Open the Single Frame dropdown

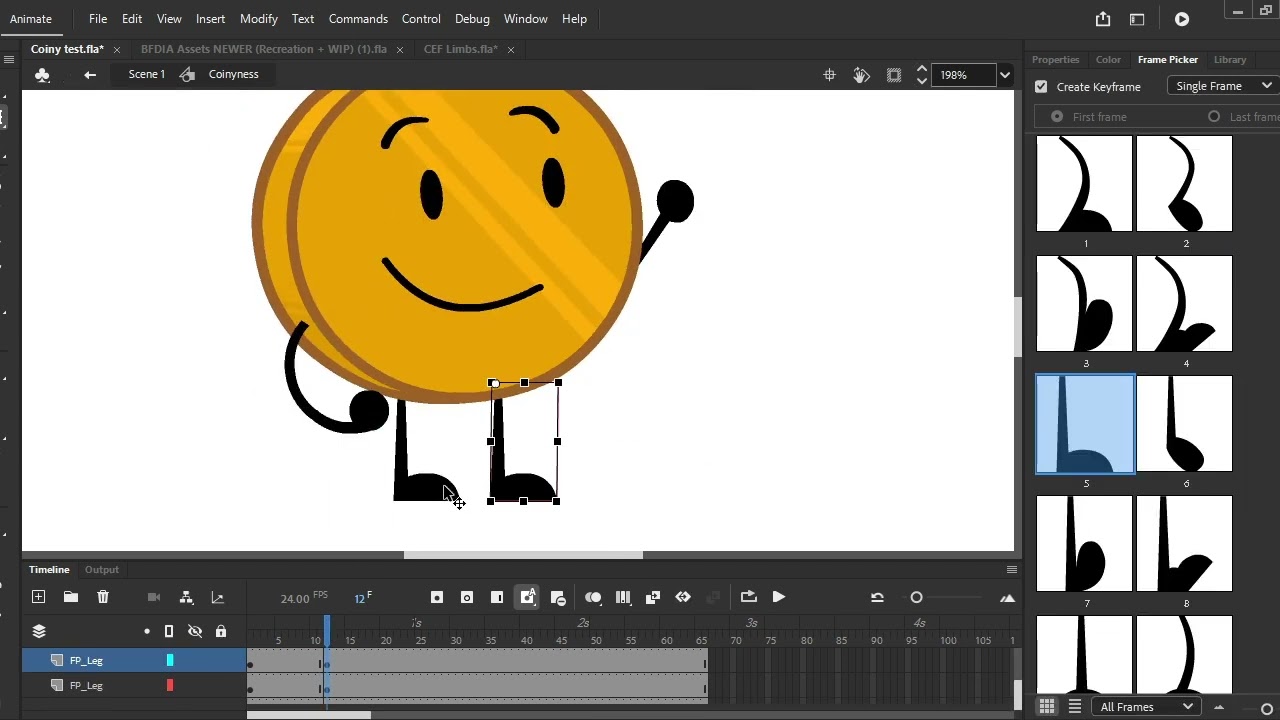click(x=1223, y=86)
